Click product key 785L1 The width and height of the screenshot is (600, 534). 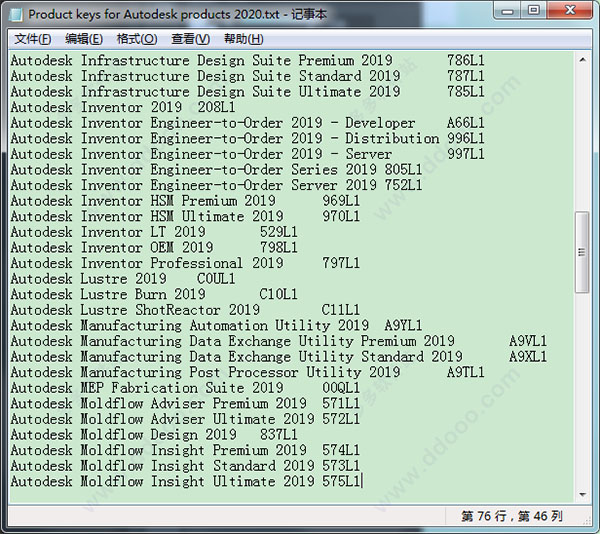(466, 92)
